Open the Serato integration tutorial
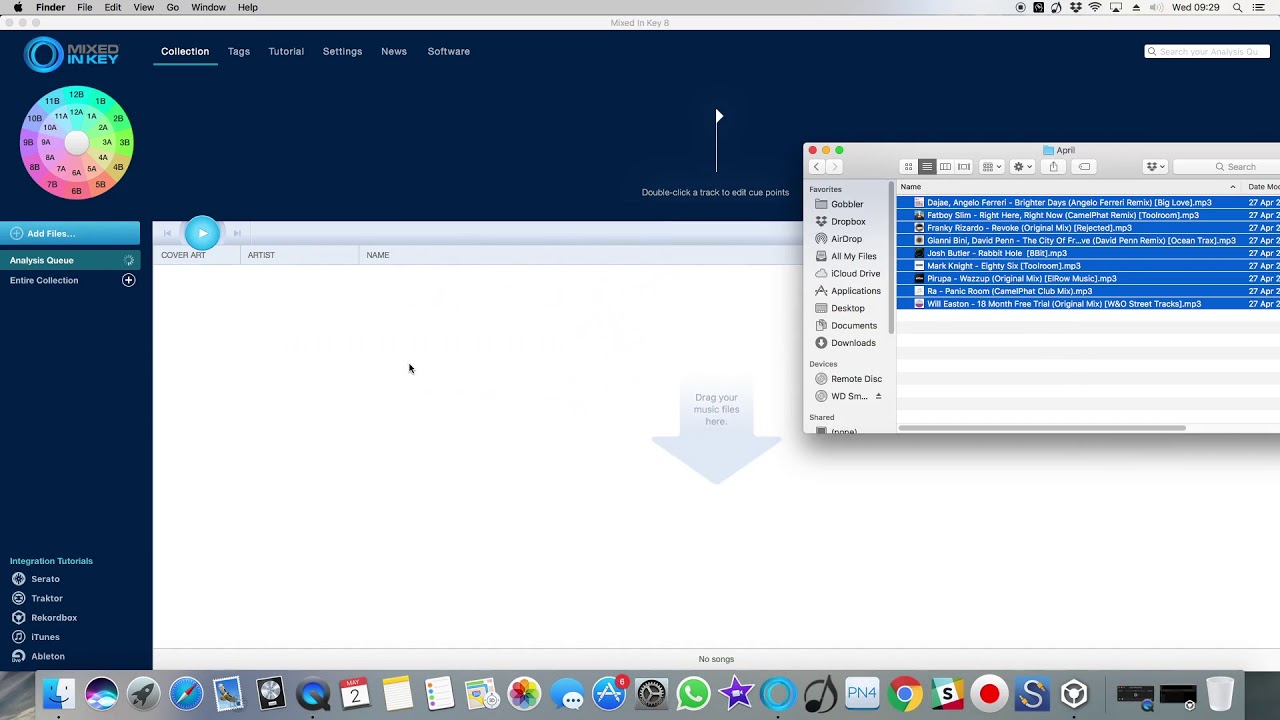 [36, 579]
